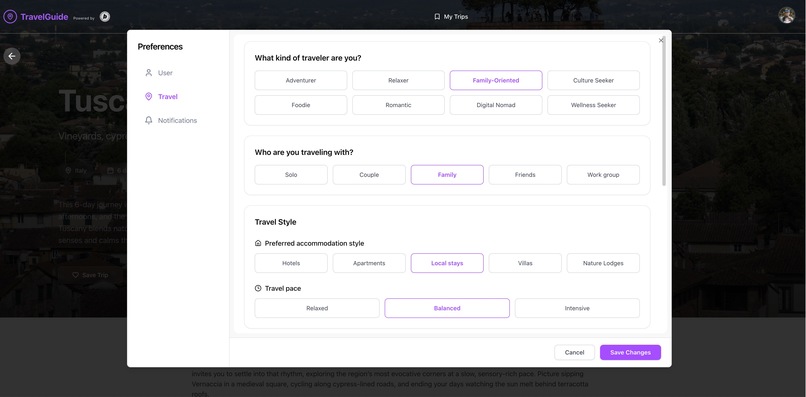Click the bell icon beside Notifications
This screenshot has height=397, width=806.
149,120
